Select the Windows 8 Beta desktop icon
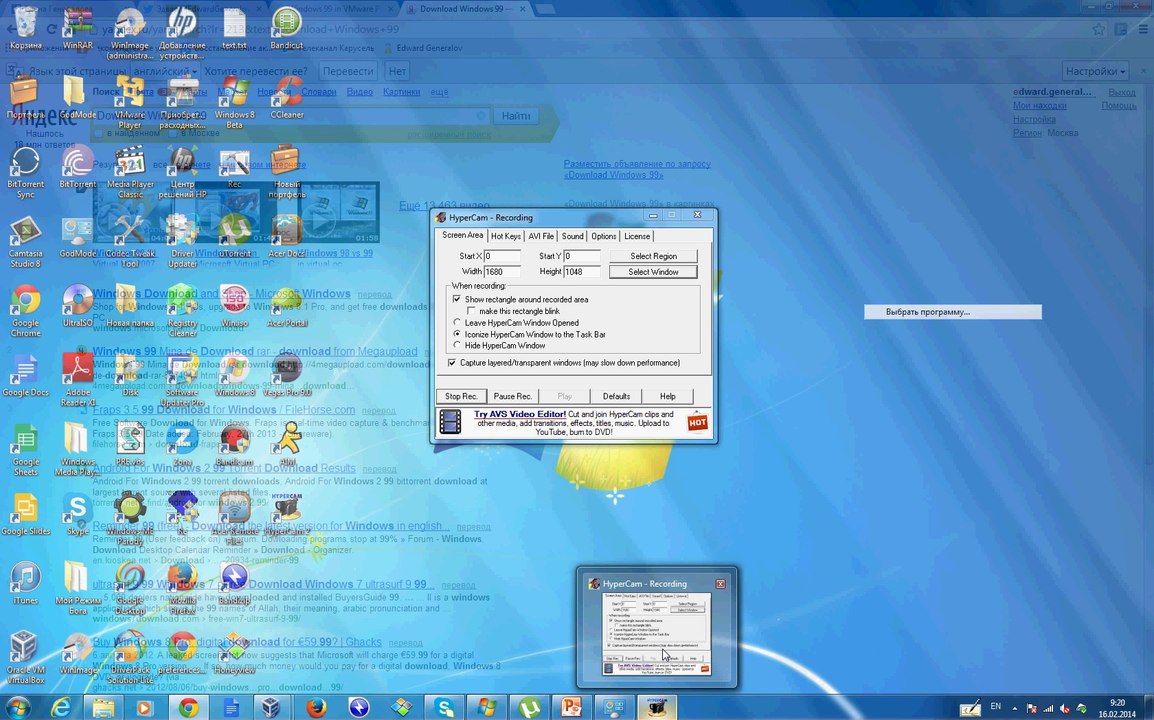Screen dimensions: 1154x720 [234, 102]
